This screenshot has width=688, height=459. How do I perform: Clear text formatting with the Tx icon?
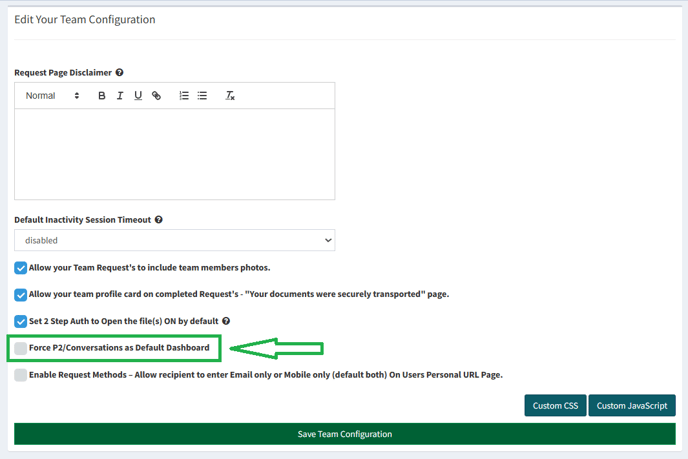230,96
